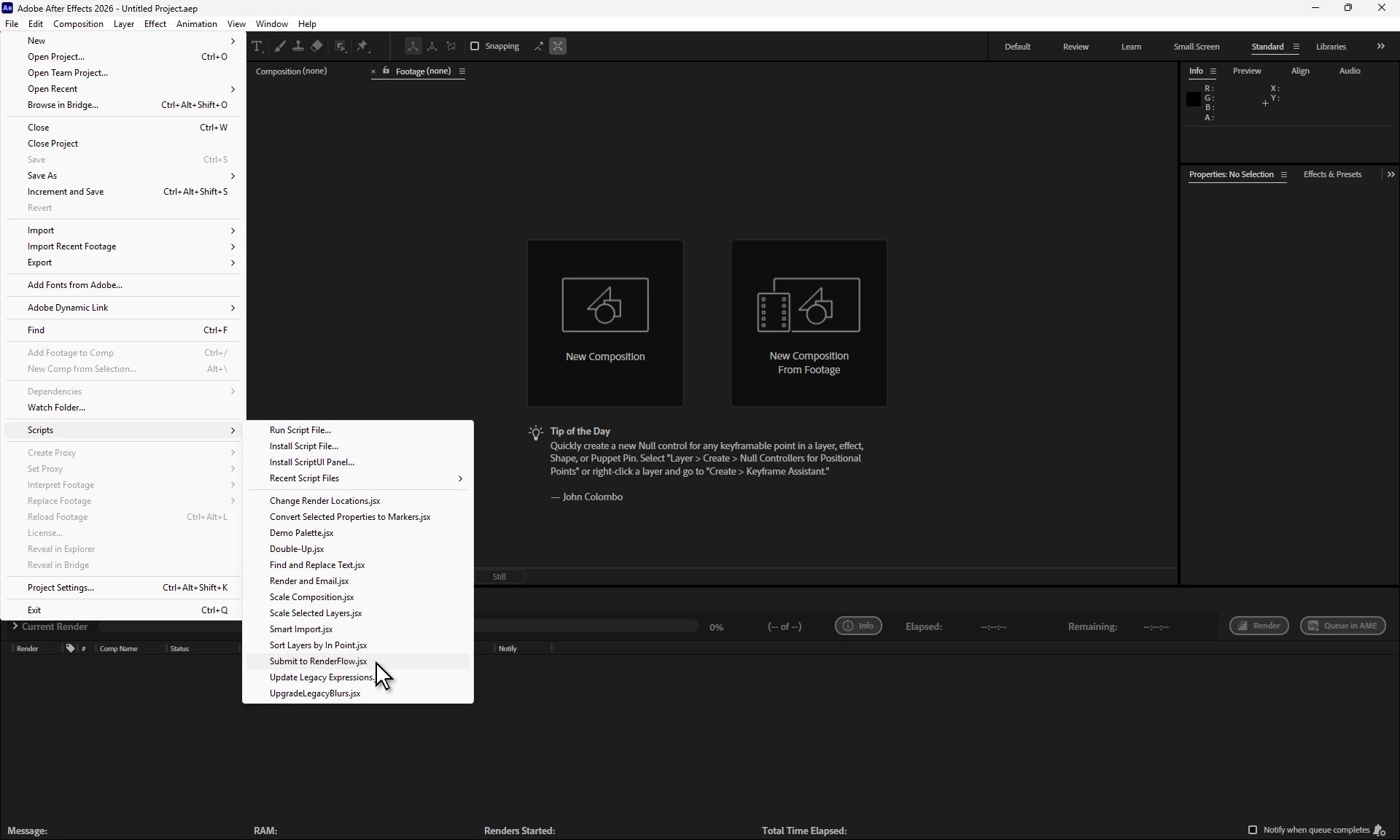1400x840 pixels.
Task: Open the Footage panel menu icon
Action: (x=462, y=71)
